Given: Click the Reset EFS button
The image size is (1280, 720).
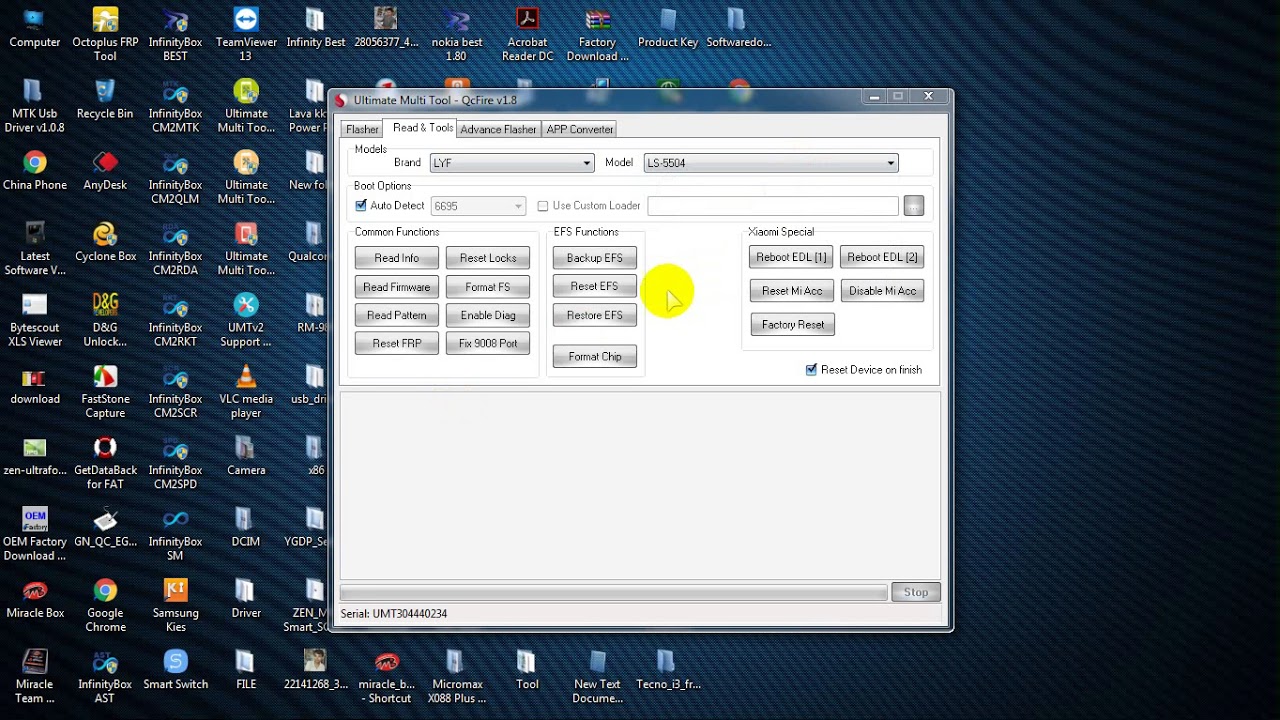Looking at the screenshot, I should tap(595, 286).
